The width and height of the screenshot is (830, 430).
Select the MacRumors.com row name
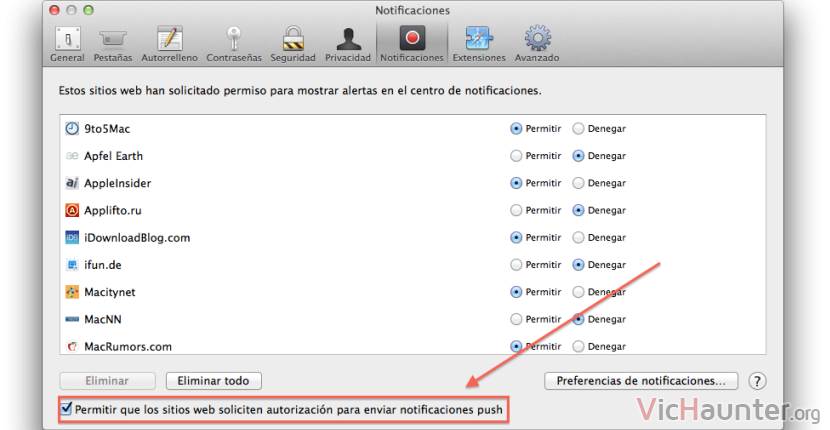pyautogui.click(x=128, y=347)
